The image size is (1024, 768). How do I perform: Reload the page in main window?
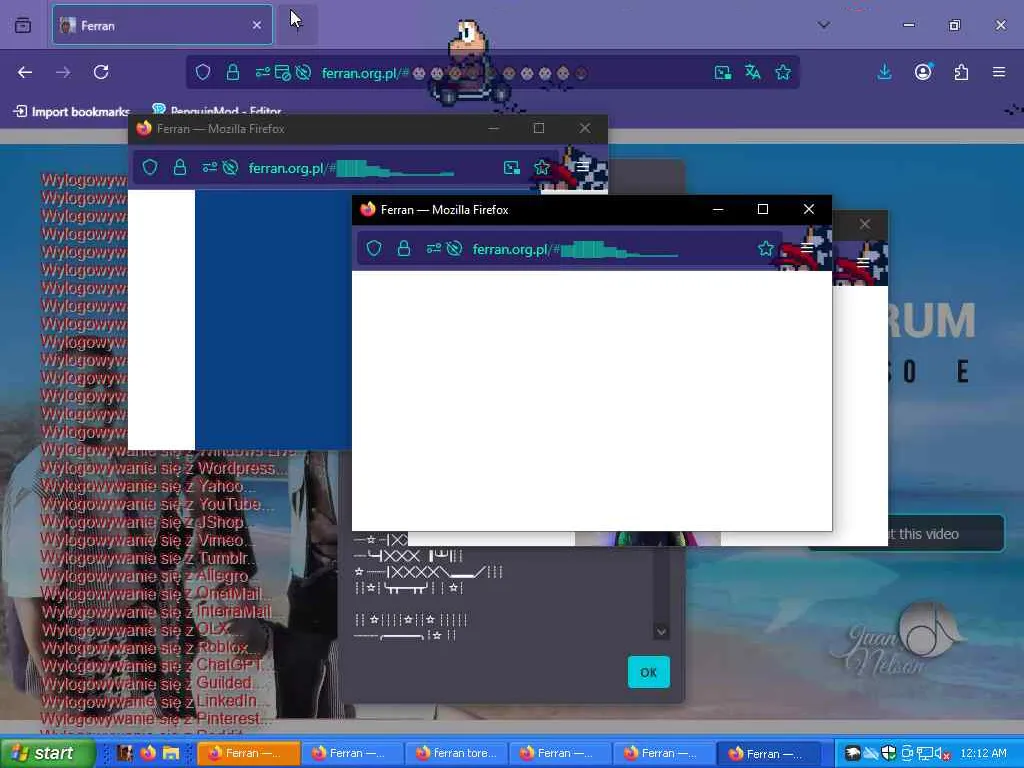(101, 72)
